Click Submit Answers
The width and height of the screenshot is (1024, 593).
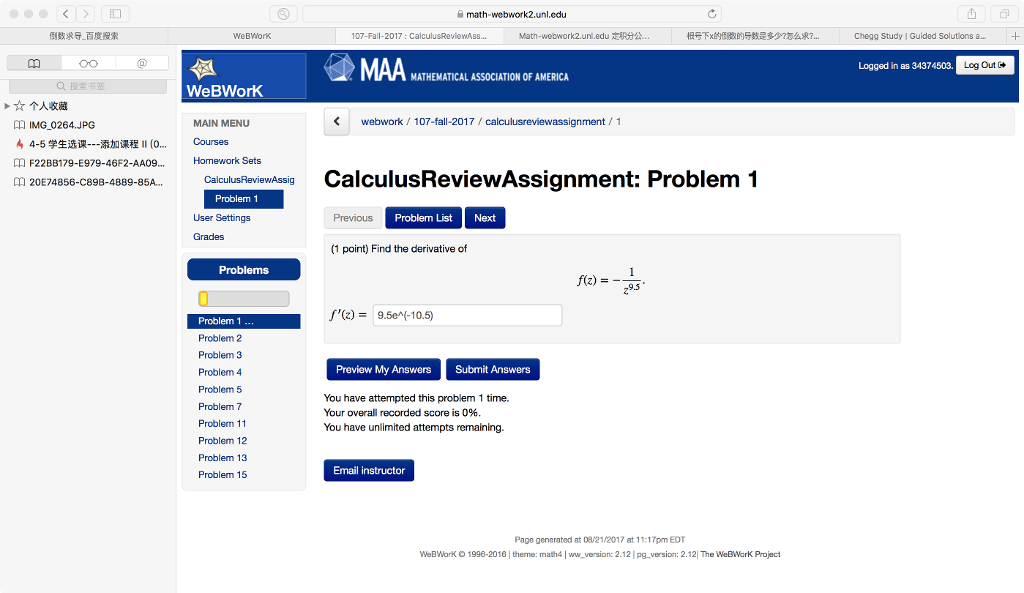pos(493,369)
